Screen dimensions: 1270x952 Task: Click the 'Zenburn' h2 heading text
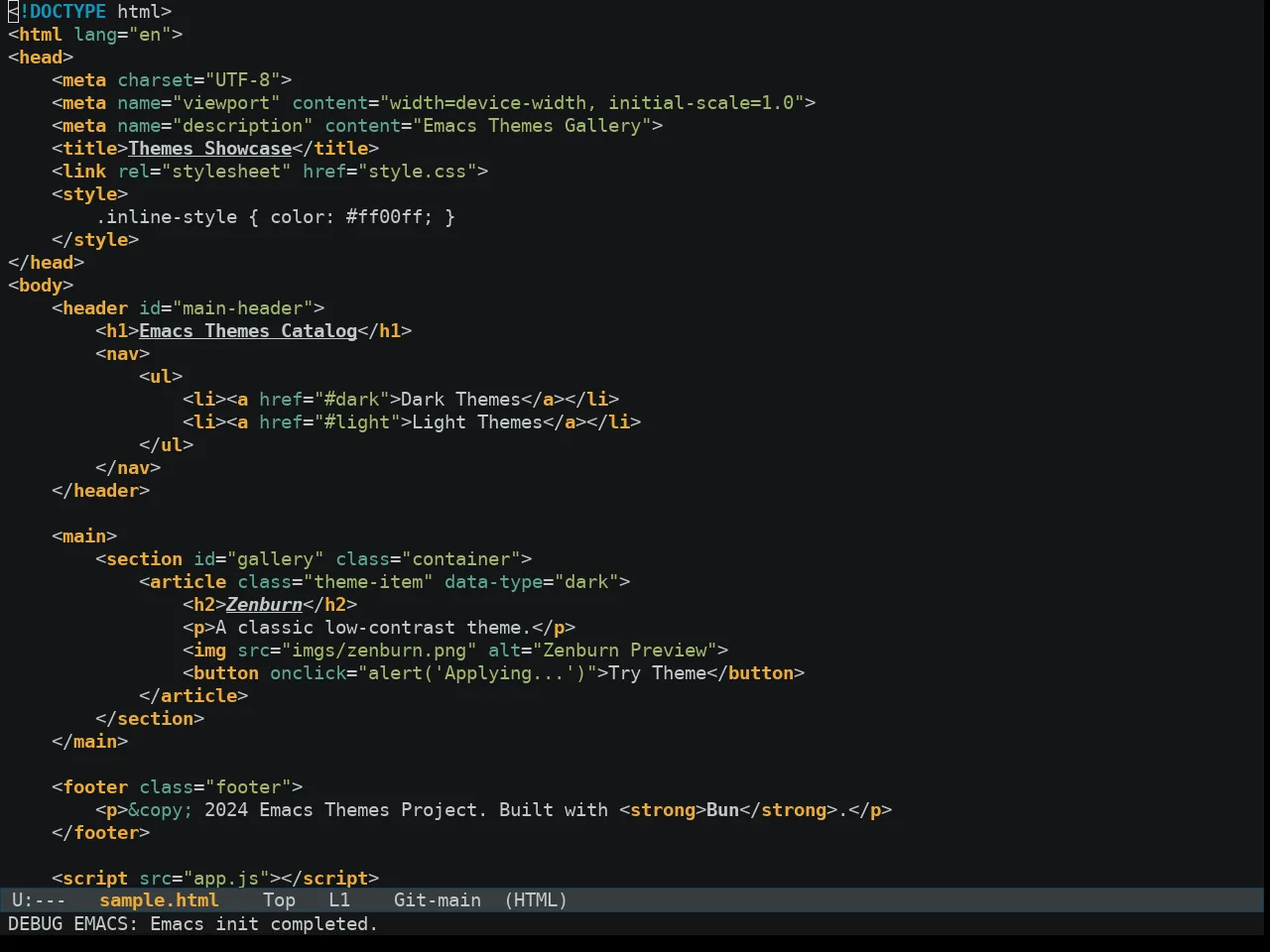click(x=264, y=605)
